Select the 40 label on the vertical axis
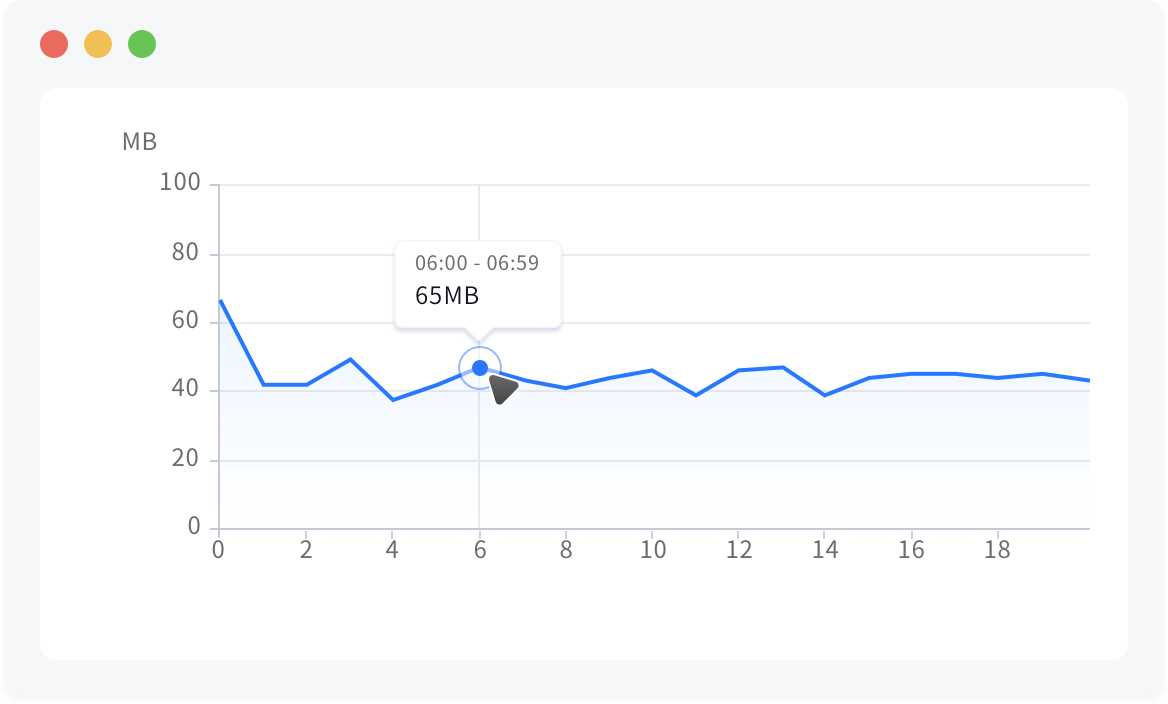The height and width of the screenshot is (704, 1168). point(186,390)
